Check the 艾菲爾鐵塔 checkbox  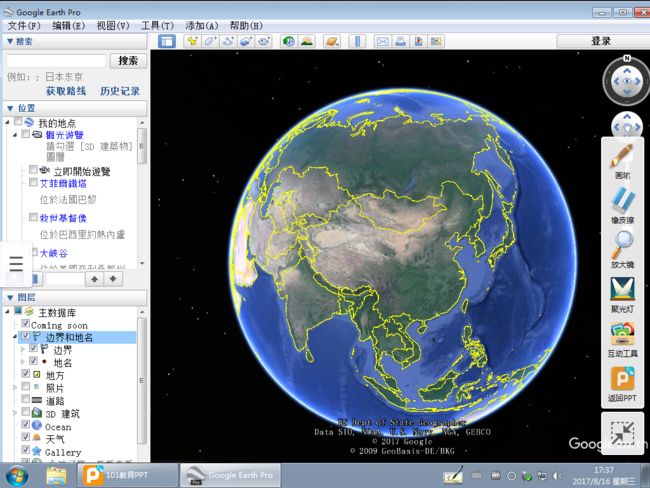pos(33,182)
